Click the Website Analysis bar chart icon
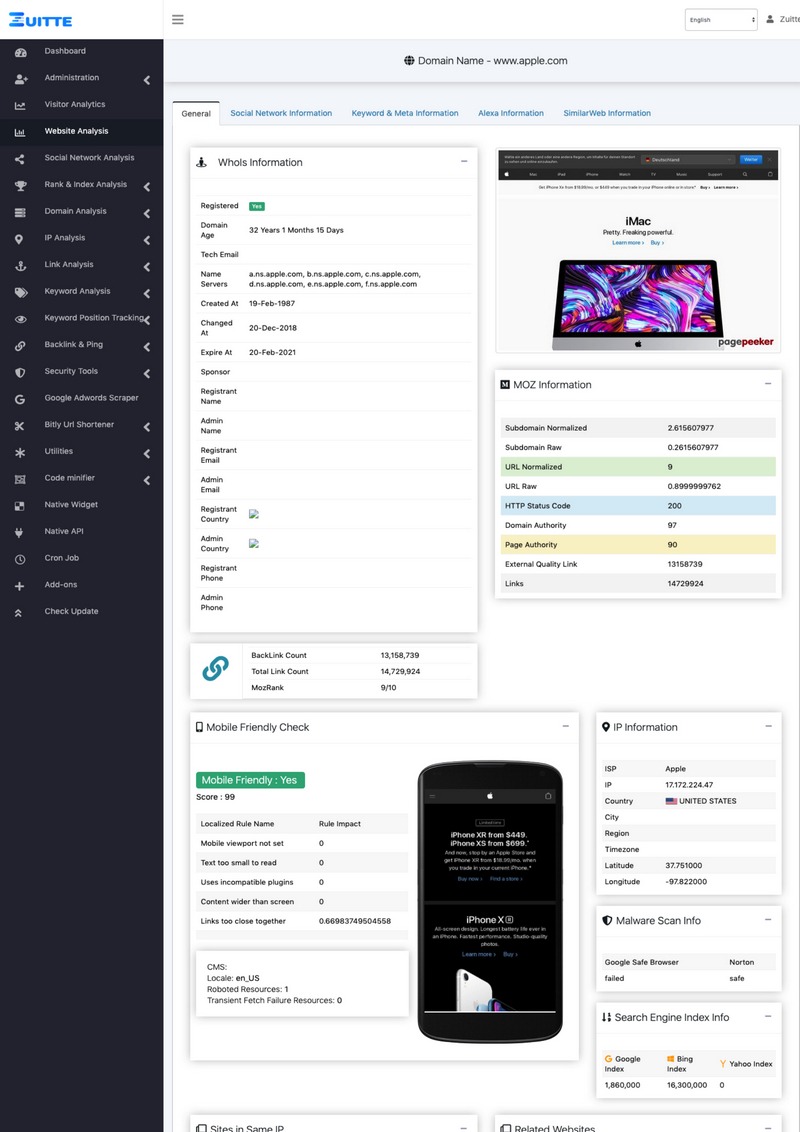 20,132
